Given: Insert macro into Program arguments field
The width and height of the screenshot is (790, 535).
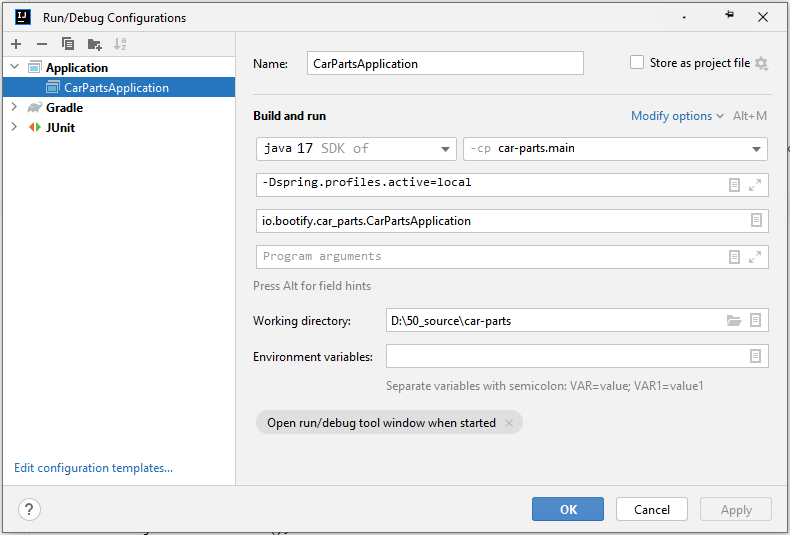Looking at the screenshot, I should coord(734,257).
